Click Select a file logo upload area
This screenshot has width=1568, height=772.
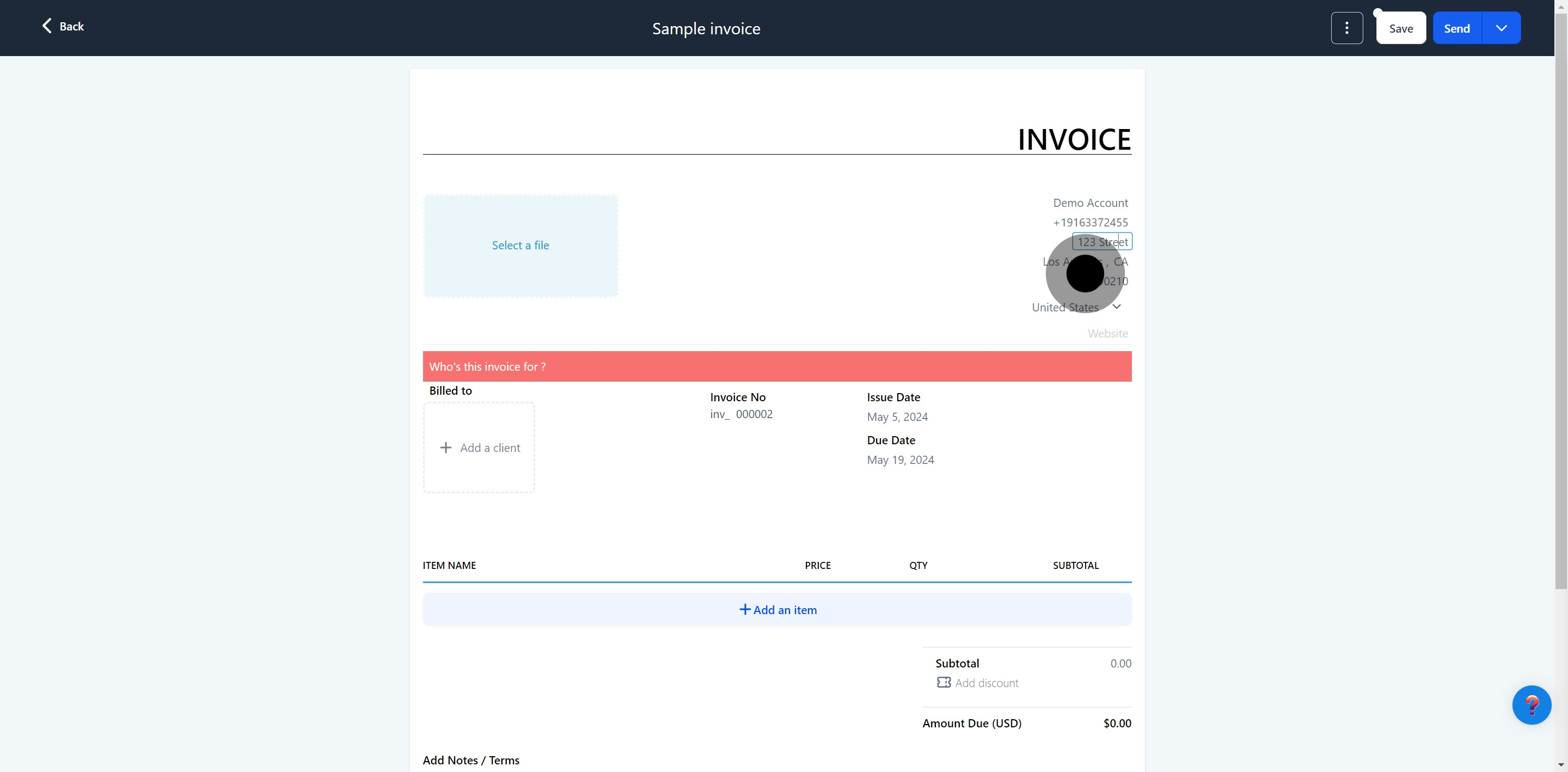pos(520,246)
